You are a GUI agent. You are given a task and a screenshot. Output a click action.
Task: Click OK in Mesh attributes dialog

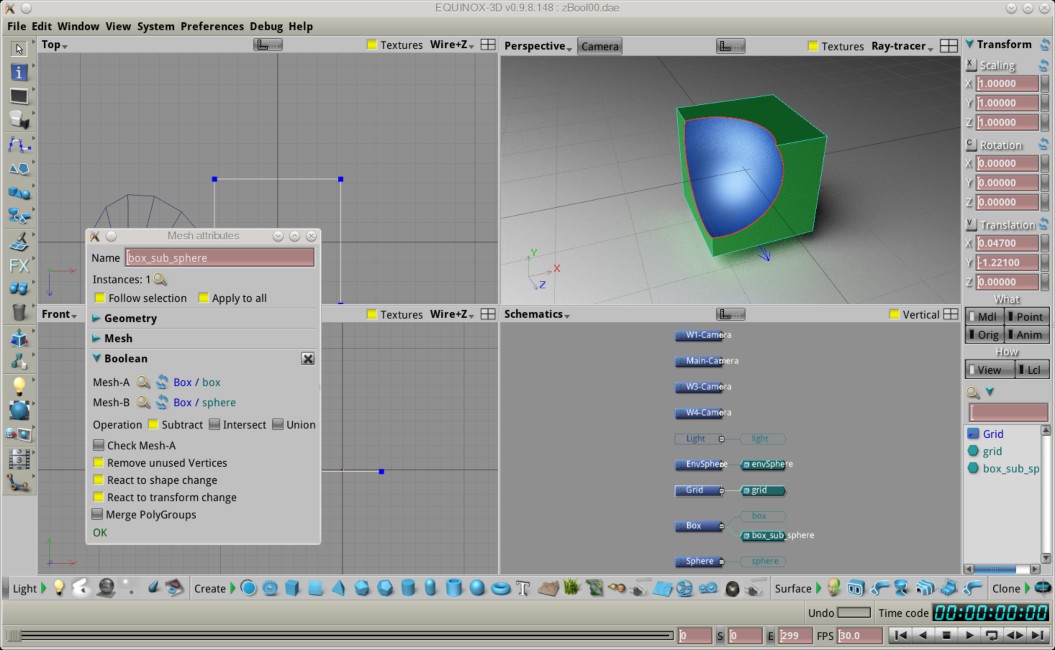(x=100, y=533)
